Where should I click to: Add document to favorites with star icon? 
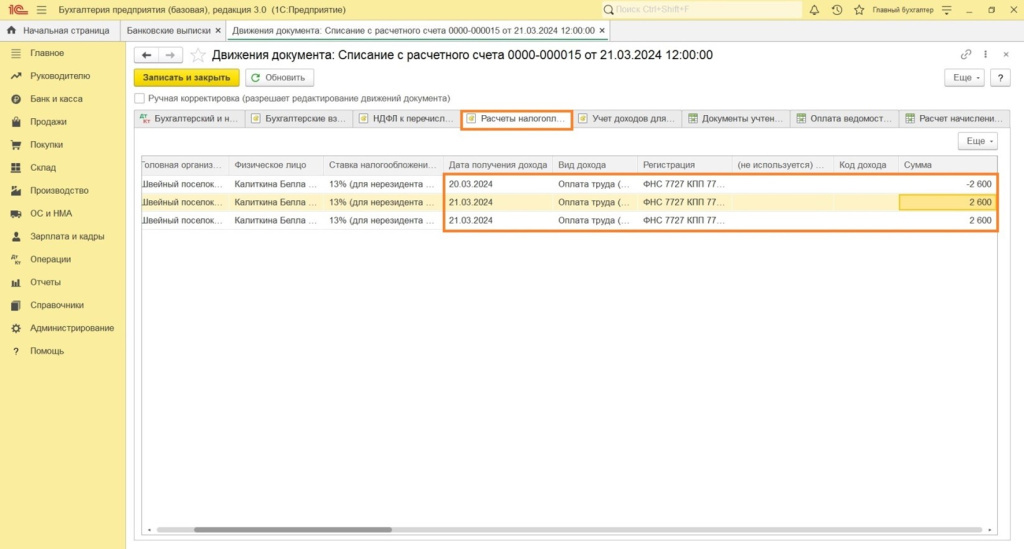point(198,55)
